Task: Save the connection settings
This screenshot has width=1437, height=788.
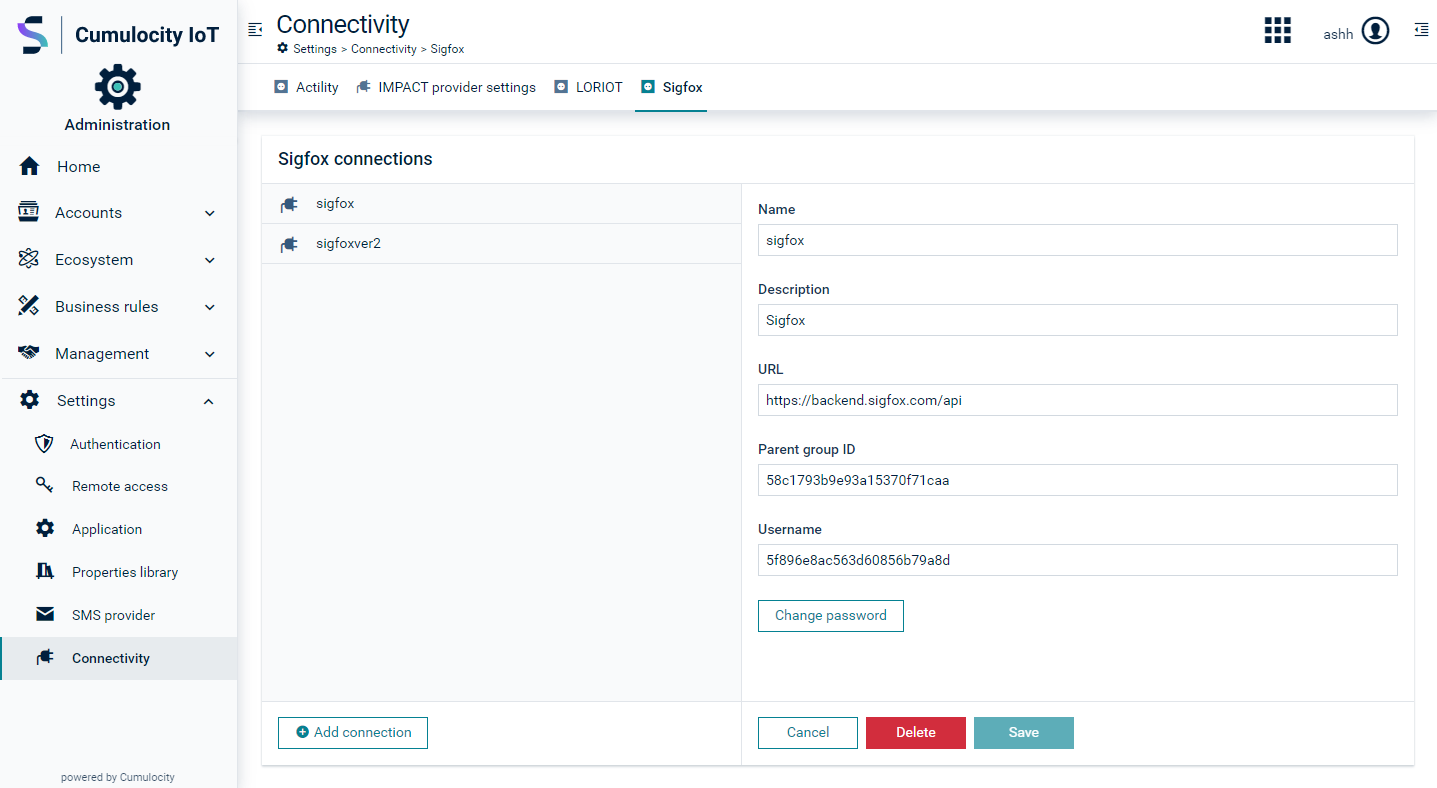Action: coord(1024,733)
